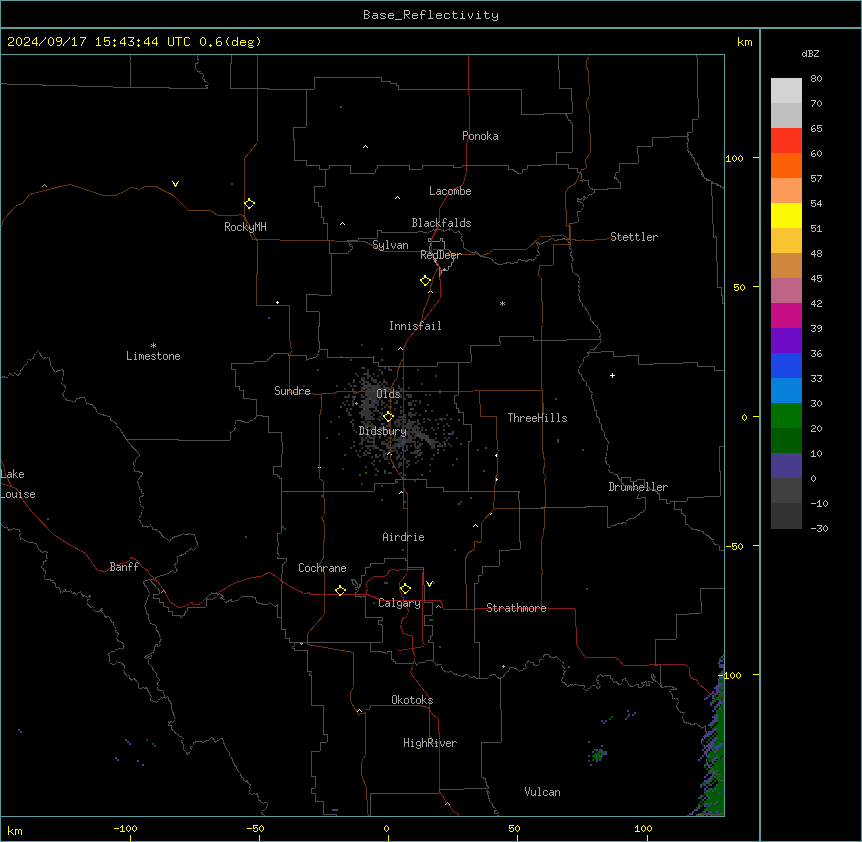Click the Banff label
This screenshot has width=862, height=842.
(x=124, y=567)
